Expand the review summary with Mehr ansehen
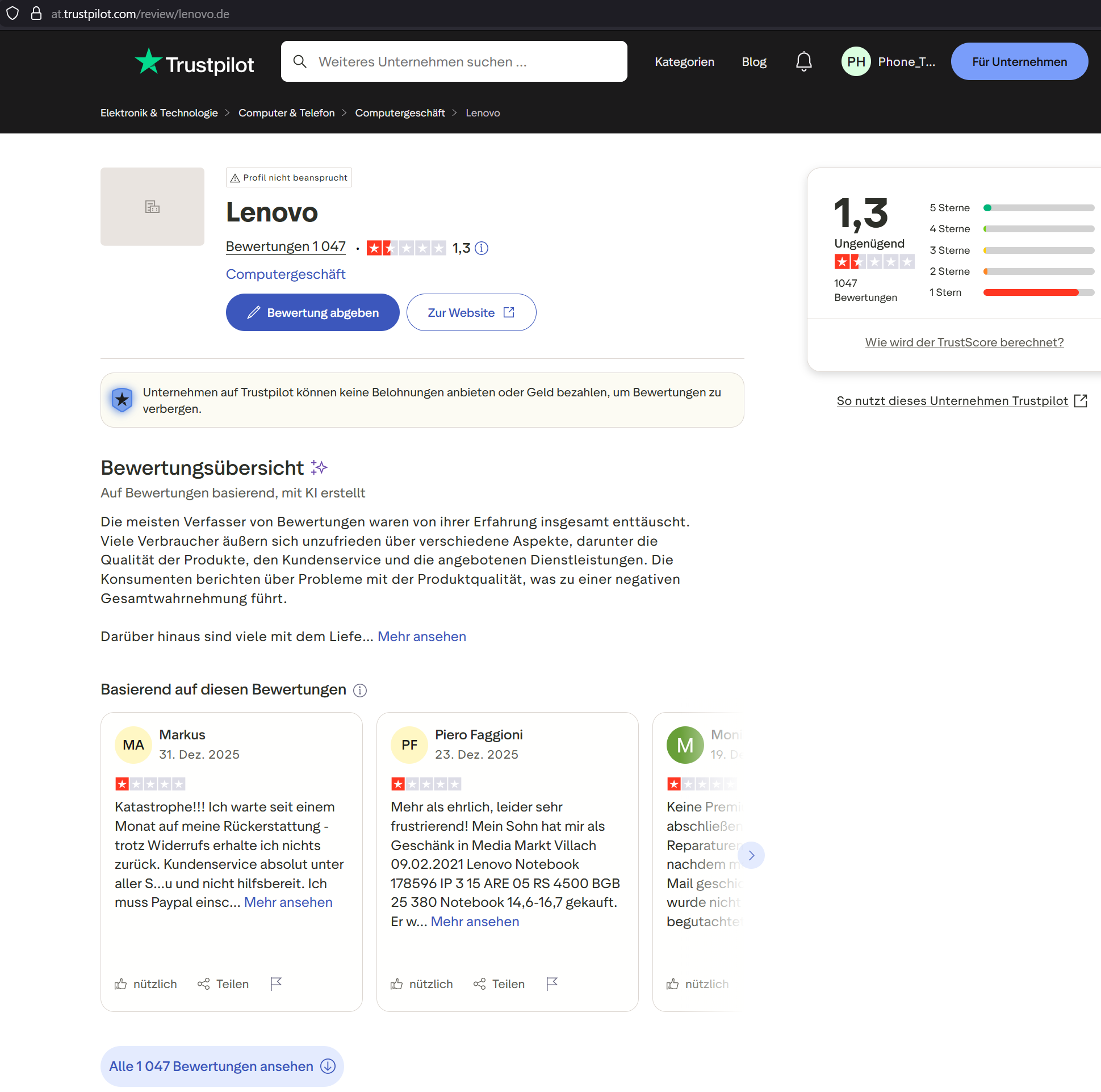 pyautogui.click(x=422, y=636)
